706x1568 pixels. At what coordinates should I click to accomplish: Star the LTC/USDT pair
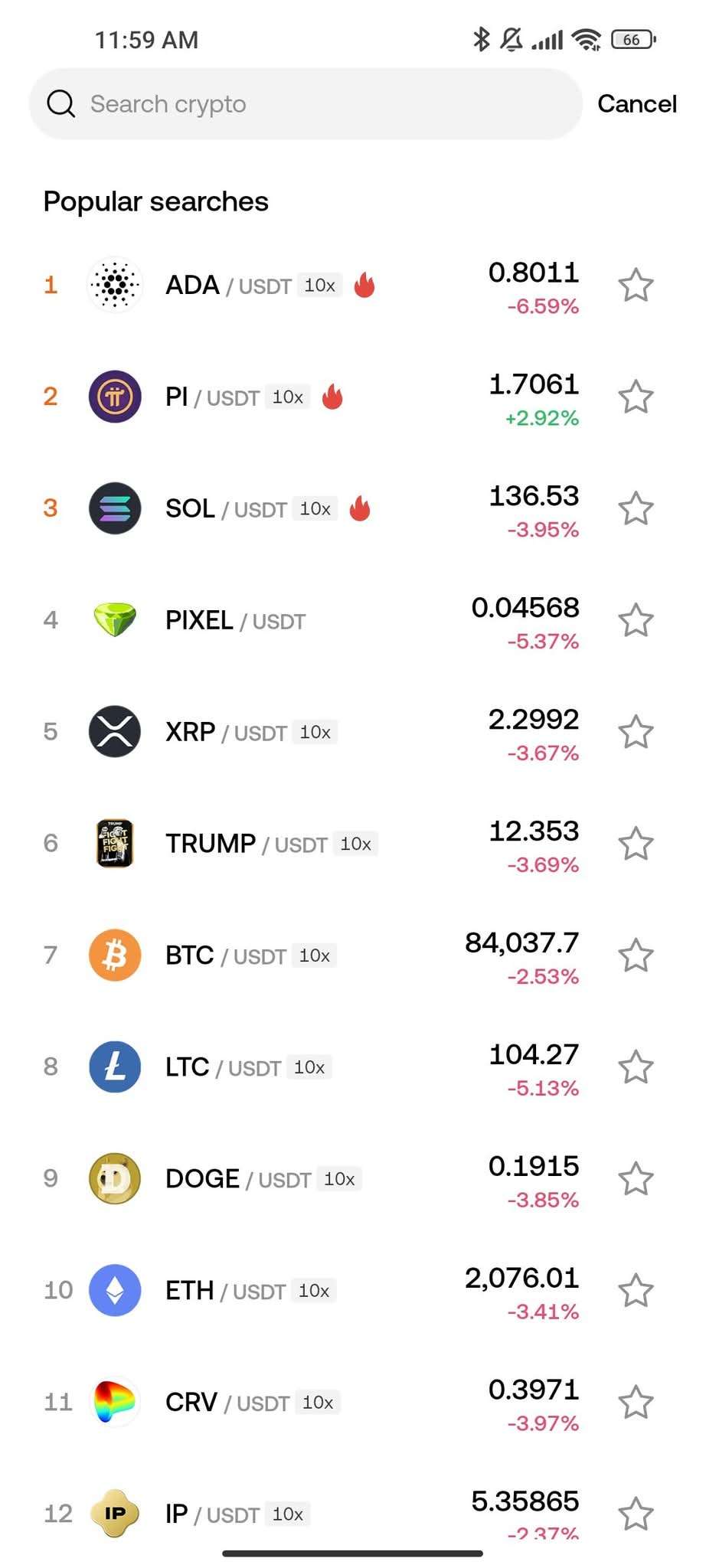pyautogui.click(x=636, y=1067)
